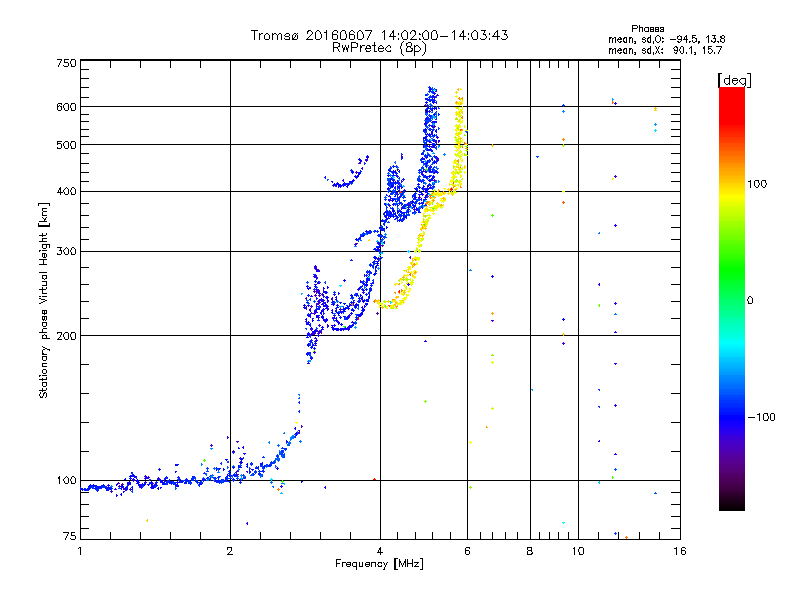The width and height of the screenshot is (800, 600).
Task: Click the small blue arc trace above 400 km
Action: pos(347,173)
